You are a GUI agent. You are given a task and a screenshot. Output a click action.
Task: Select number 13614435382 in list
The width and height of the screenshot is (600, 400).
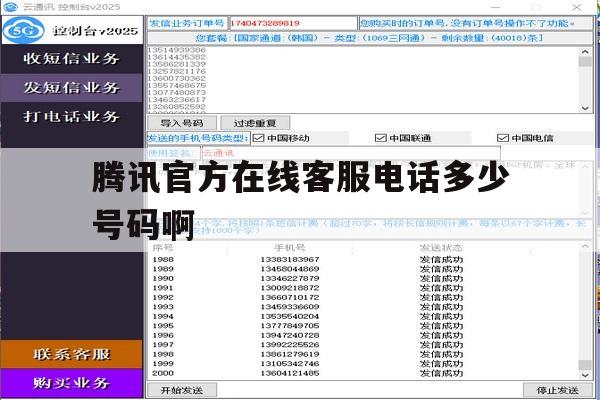coord(177,57)
